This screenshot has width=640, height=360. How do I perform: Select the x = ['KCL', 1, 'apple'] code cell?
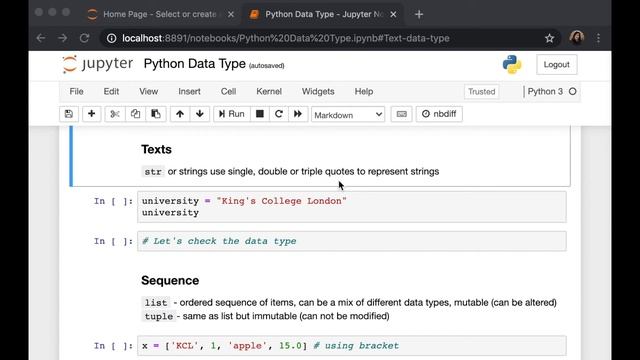352,346
